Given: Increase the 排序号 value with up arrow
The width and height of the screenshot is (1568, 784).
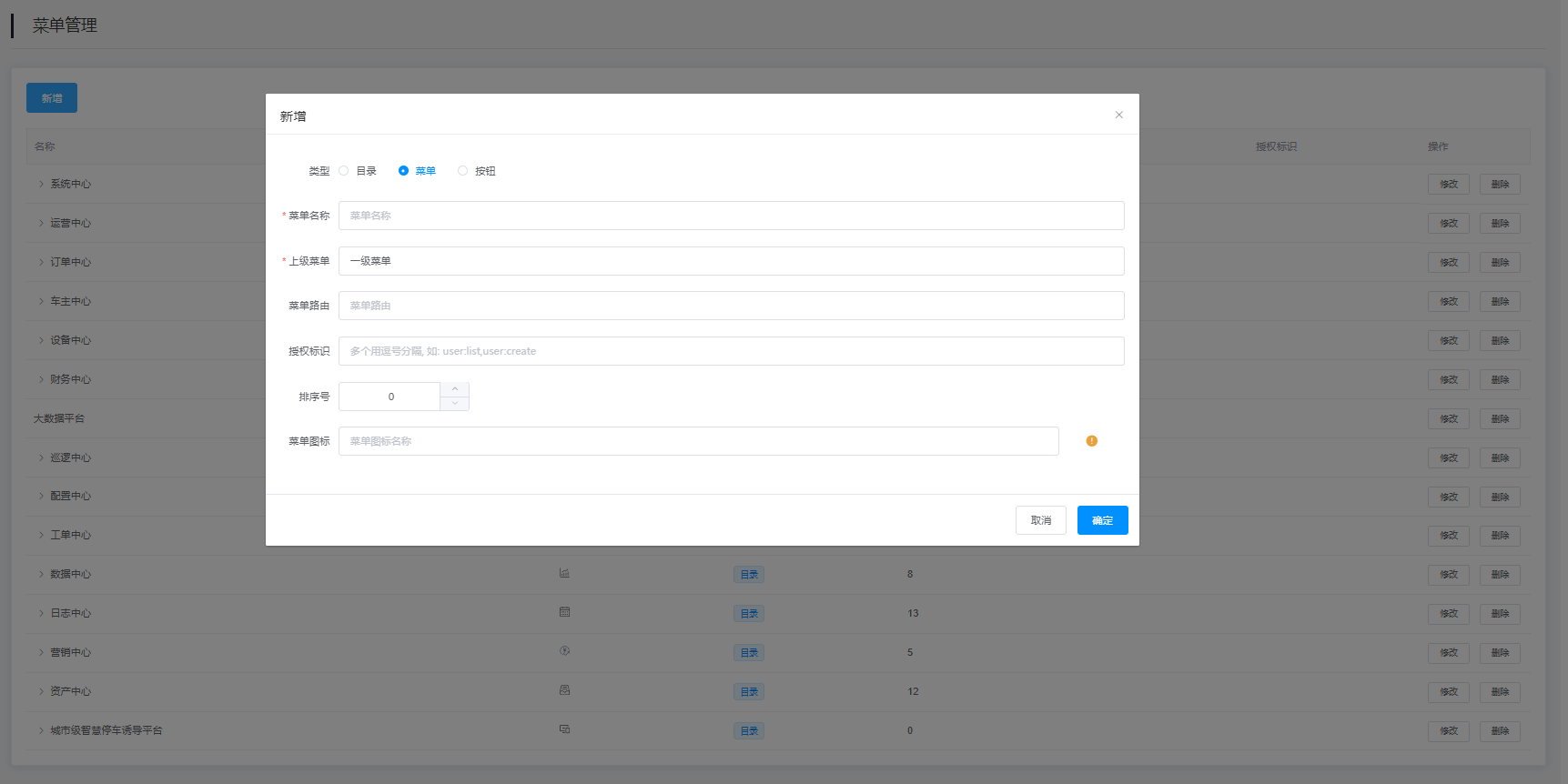Looking at the screenshot, I should tap(455, 389).
